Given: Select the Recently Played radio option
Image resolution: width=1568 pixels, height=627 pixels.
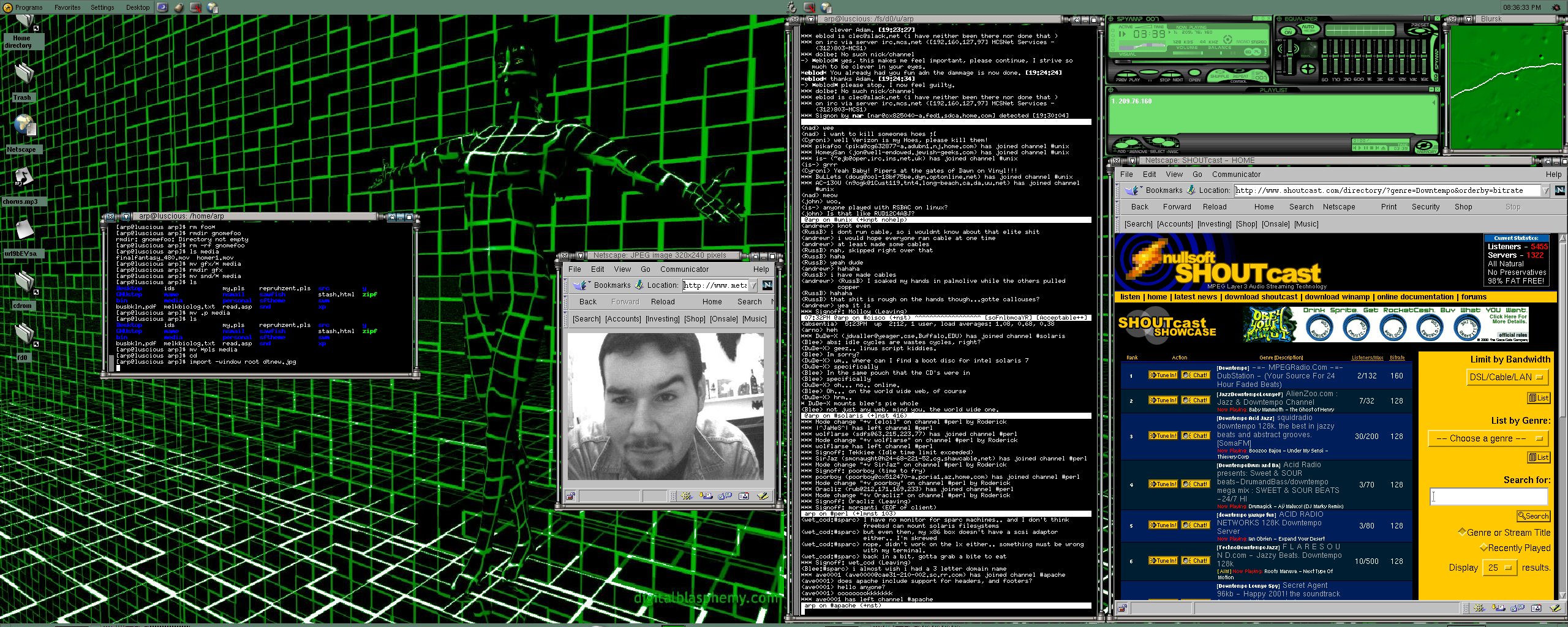Looking at the screenshot, I should click(x=1483, y=547).
